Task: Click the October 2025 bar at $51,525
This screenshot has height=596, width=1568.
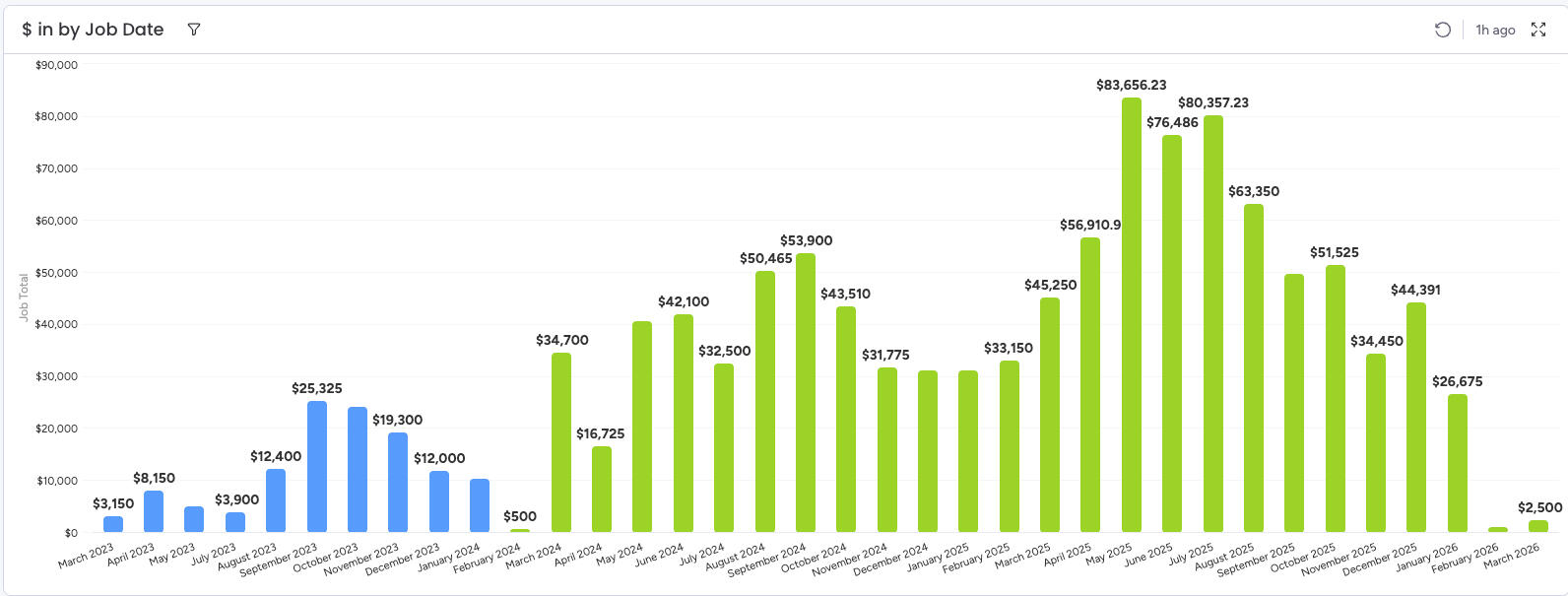Action: coord(1335,400)
